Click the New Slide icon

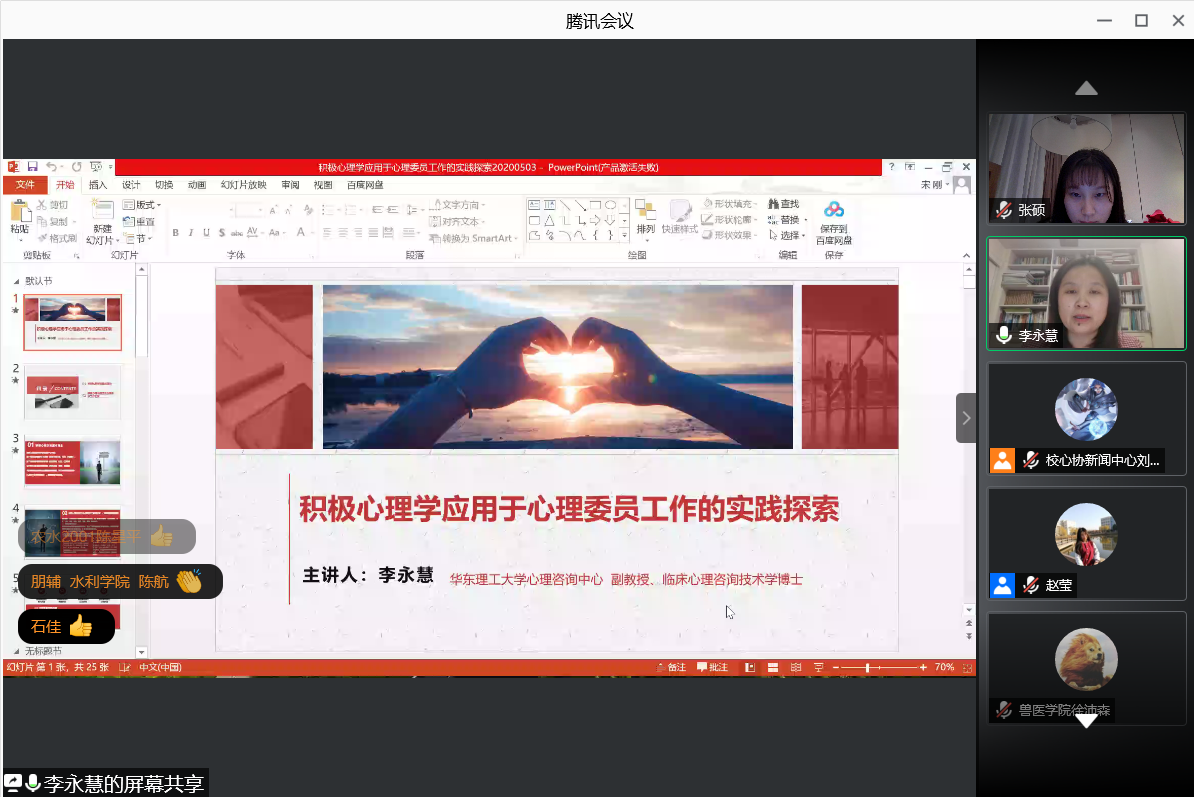click(x=101, y=212)
